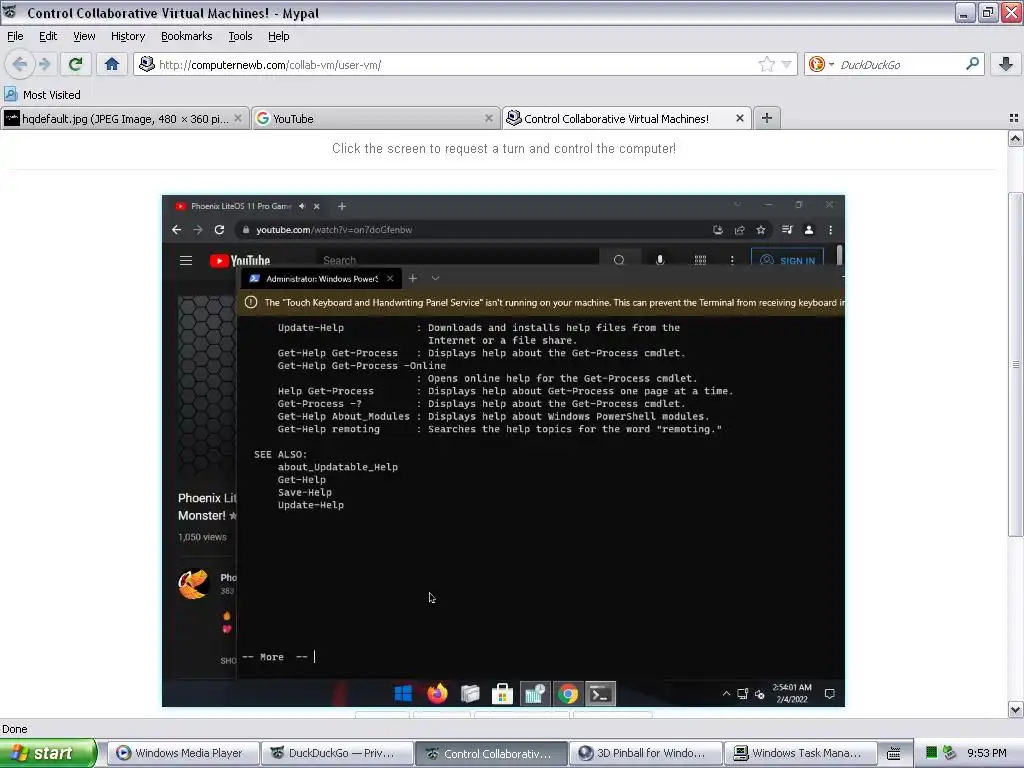
Task: Expand the Windows Terminal profile dropdown chevron
Action: (x=436, y=279)
